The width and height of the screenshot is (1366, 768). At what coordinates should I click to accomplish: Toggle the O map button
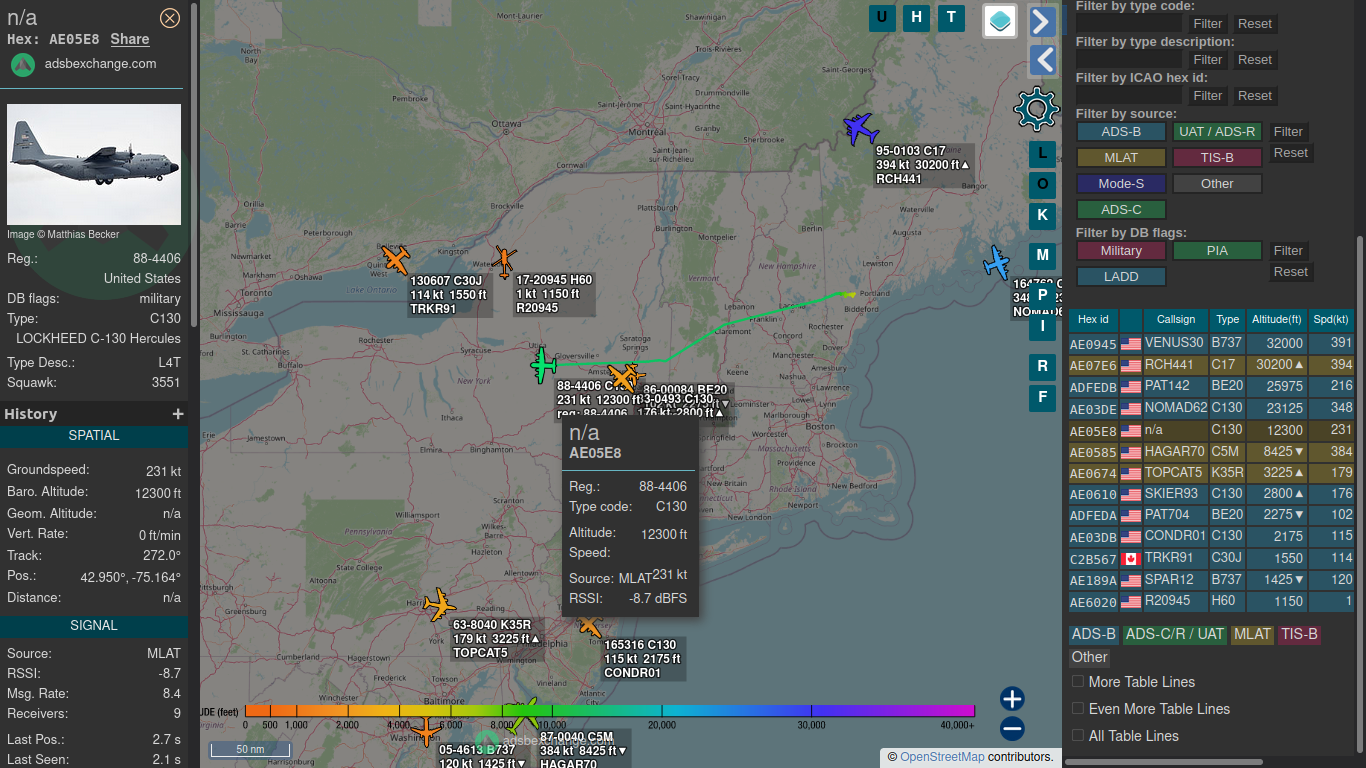(x=1042, y=184)
